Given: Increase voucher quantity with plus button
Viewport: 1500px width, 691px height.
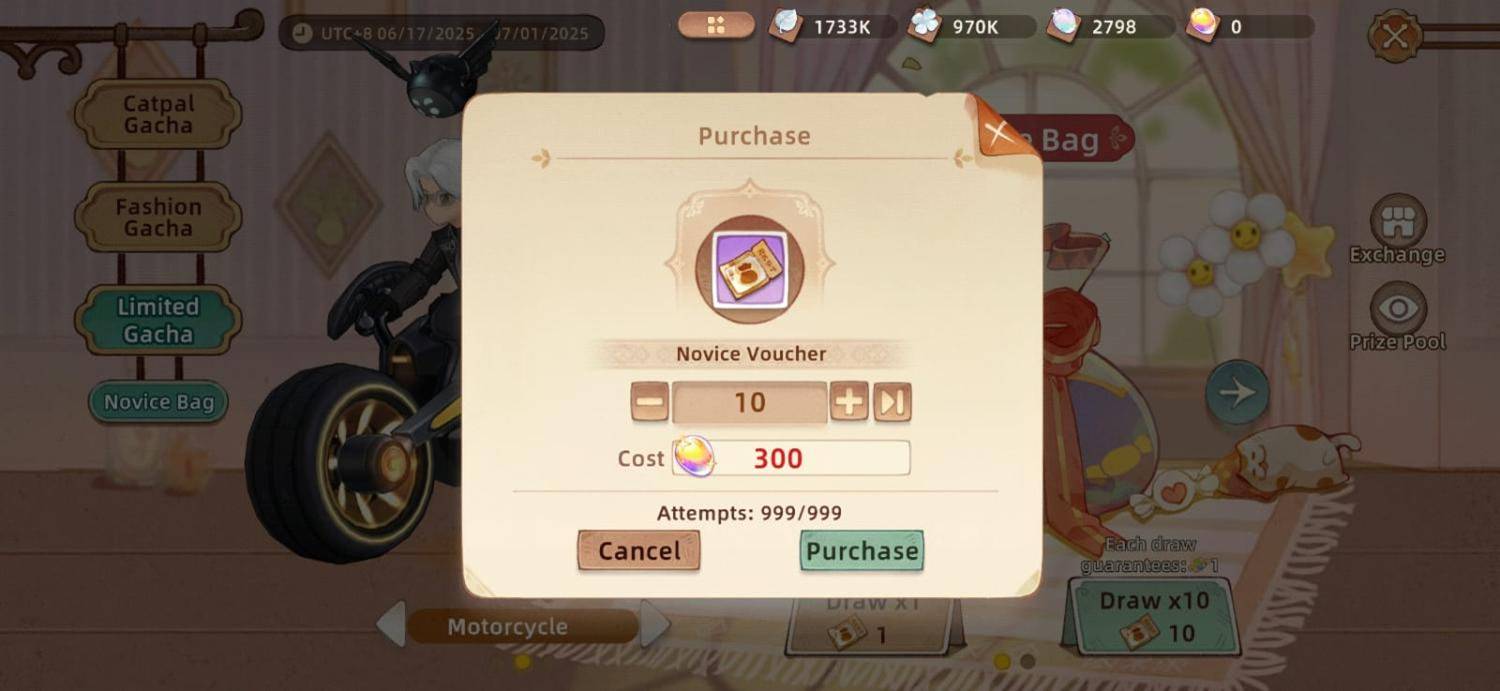Looking at the screenshot, I should (x=849, y=402).
